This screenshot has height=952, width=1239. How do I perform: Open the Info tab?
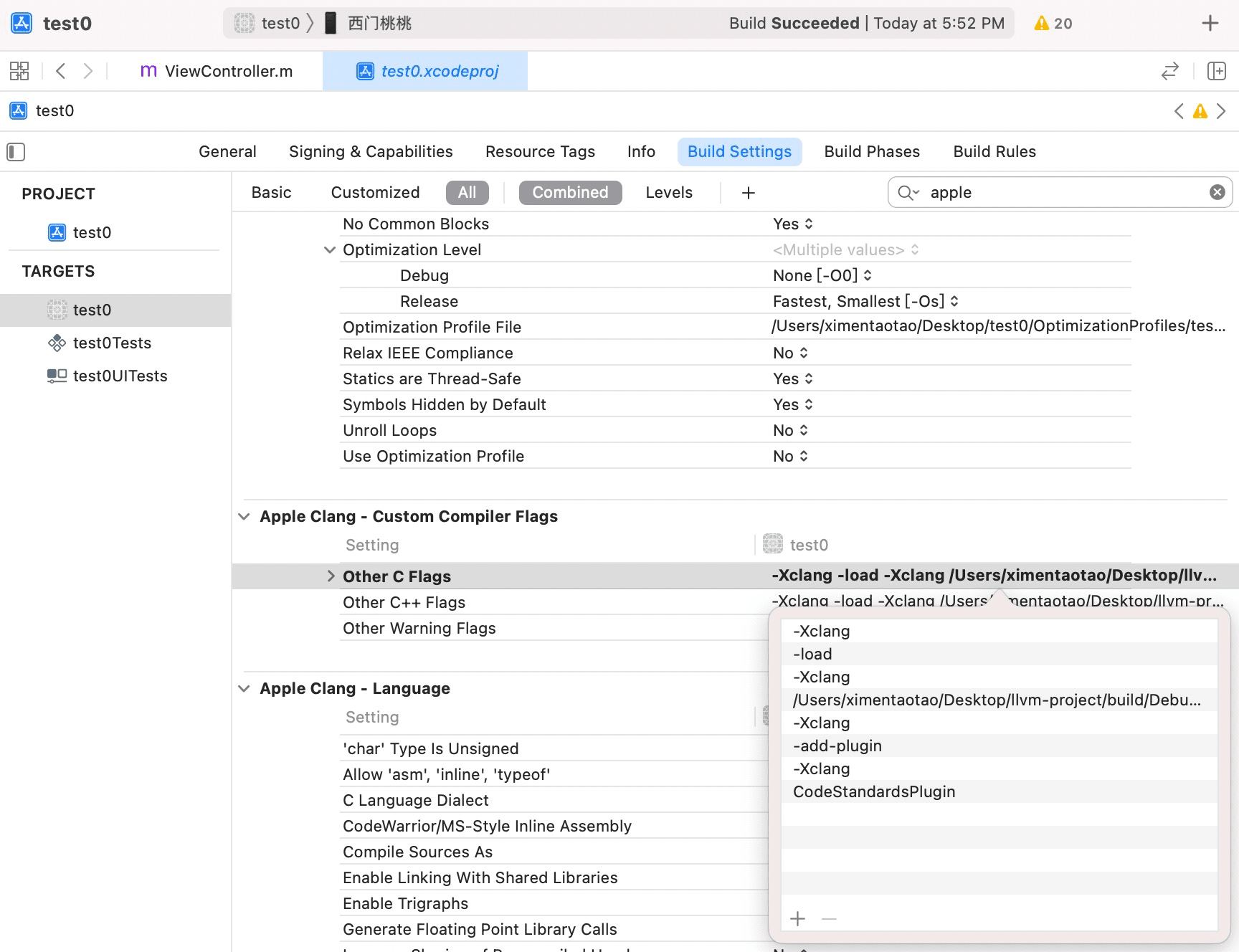point(641,152)
